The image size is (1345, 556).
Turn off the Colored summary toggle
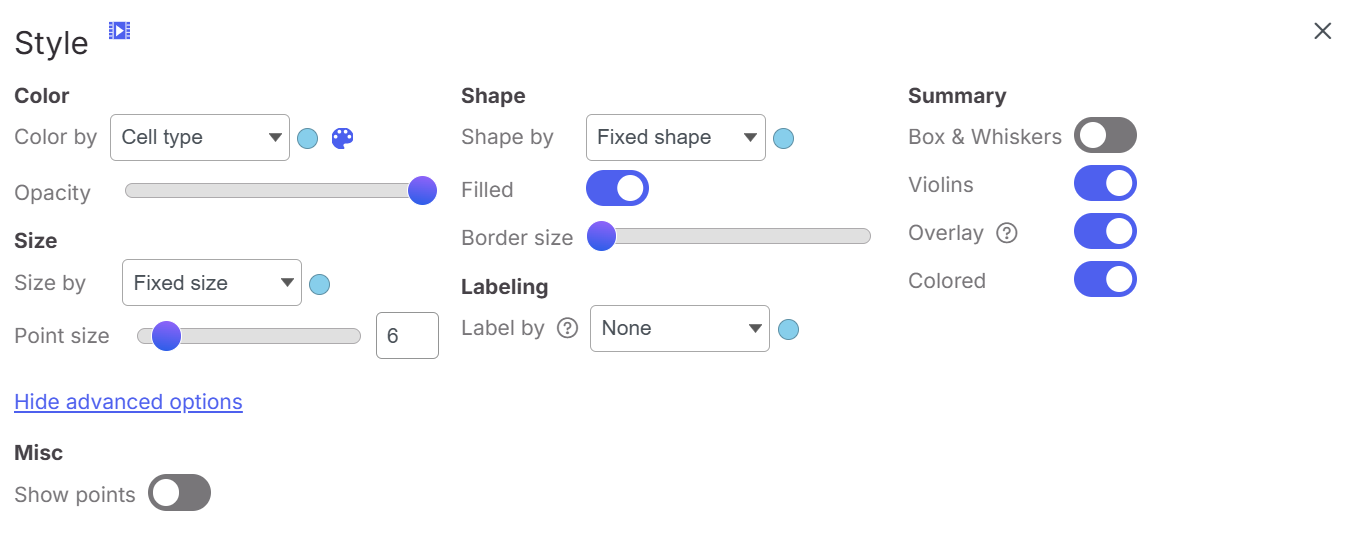point(1105,280)
